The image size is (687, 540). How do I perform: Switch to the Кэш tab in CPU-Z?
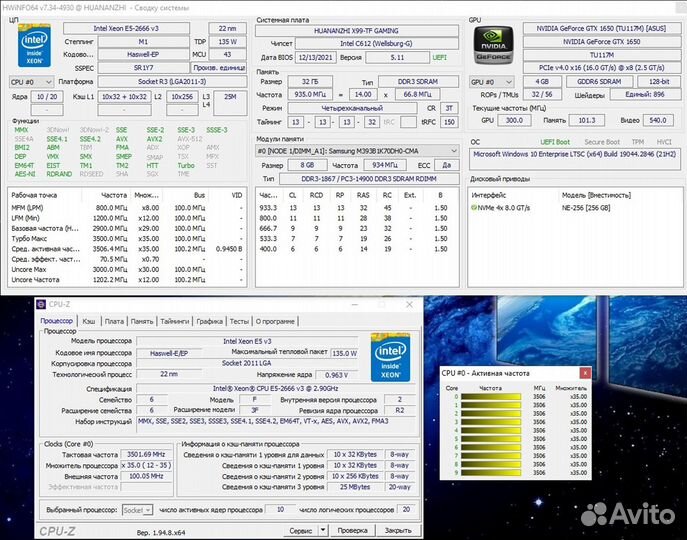(x=89, y=321)
